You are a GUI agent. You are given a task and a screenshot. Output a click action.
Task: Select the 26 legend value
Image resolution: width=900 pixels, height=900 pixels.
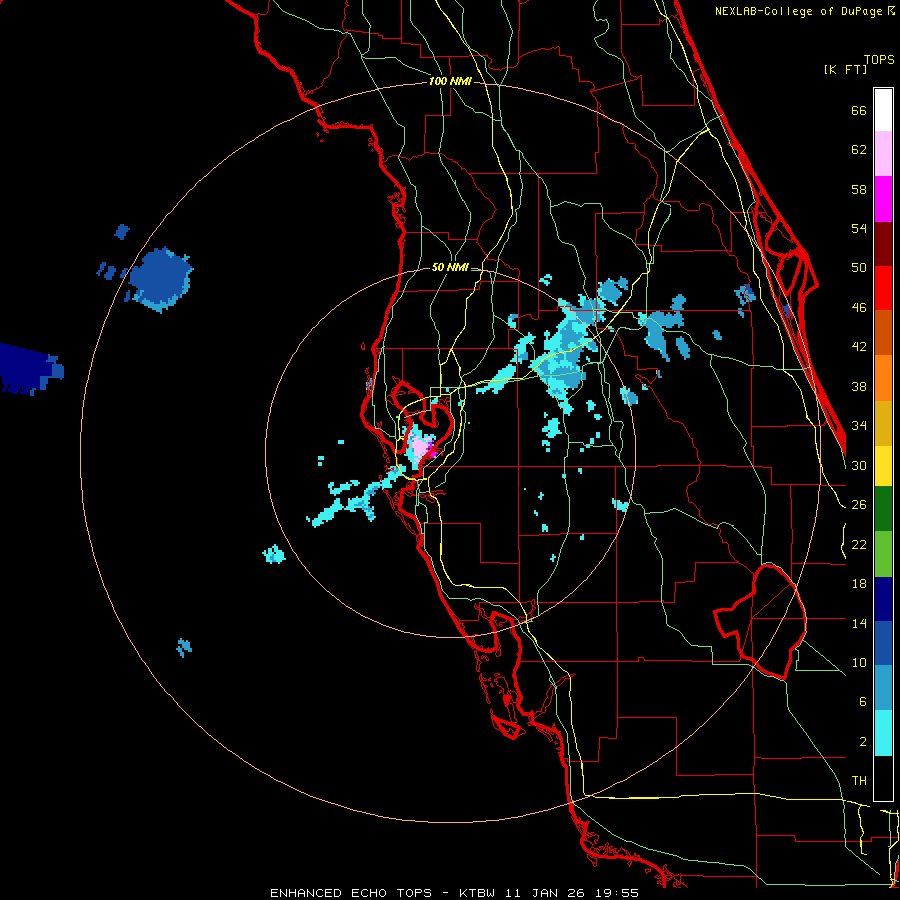[x=859, y=505]
